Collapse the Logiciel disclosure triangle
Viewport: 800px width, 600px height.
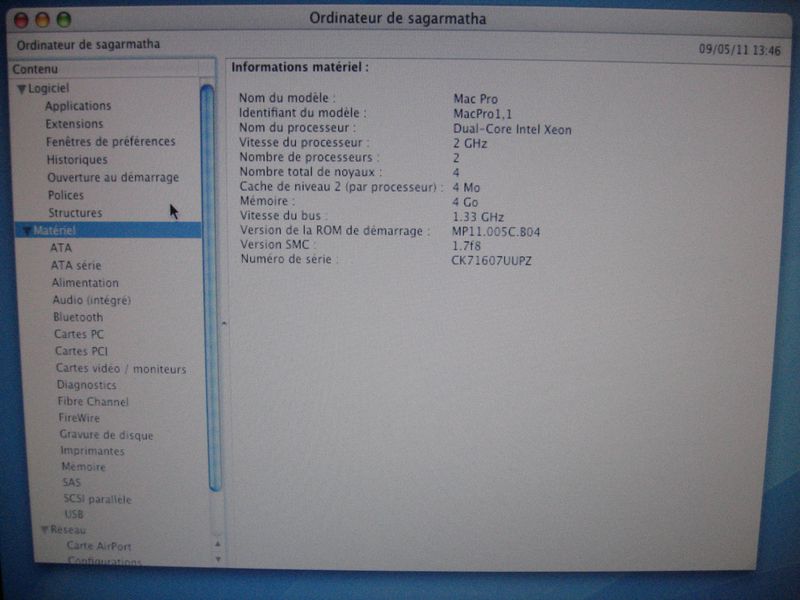point(21,89)
